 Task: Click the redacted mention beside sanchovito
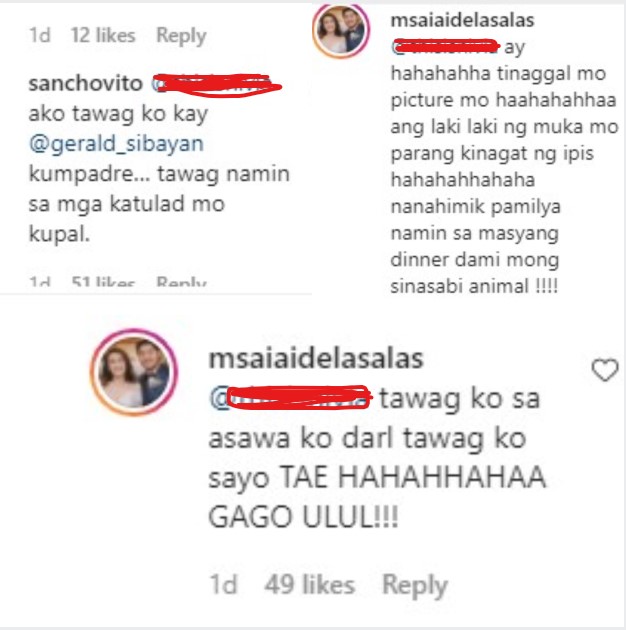[x=217, y=85]
